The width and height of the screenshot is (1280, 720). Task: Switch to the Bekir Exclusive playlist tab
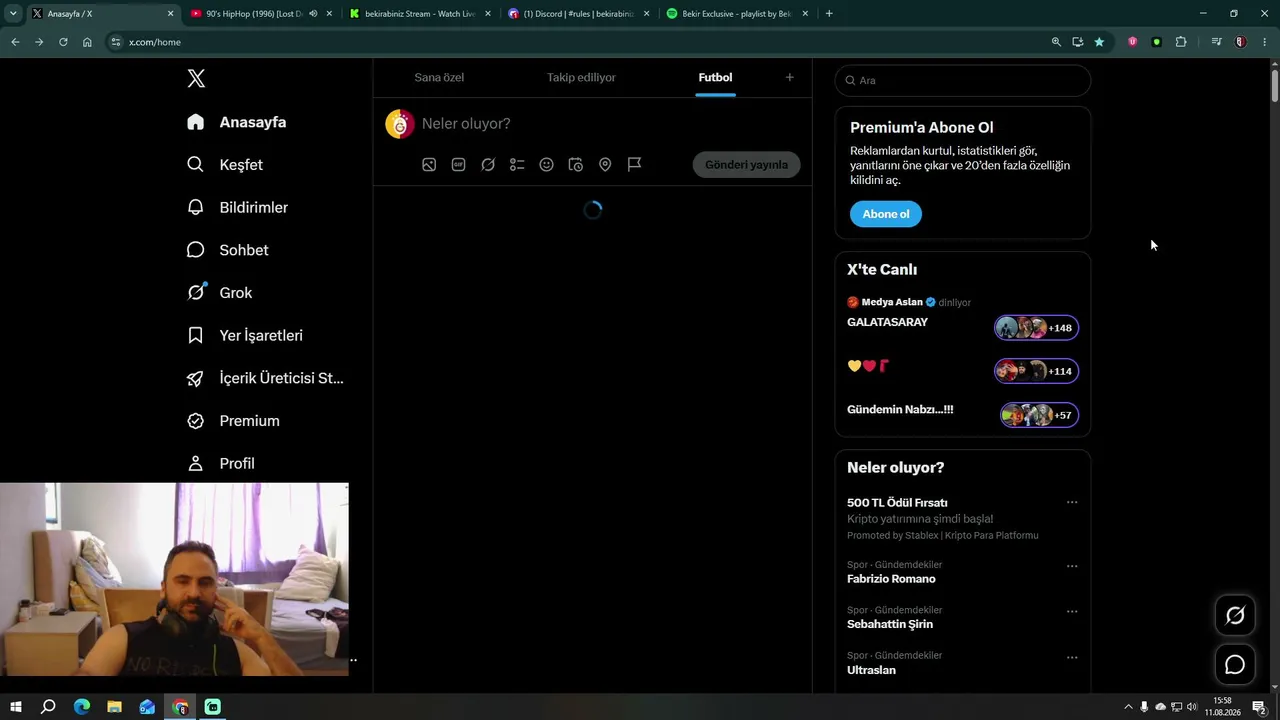tap(737, 14)
